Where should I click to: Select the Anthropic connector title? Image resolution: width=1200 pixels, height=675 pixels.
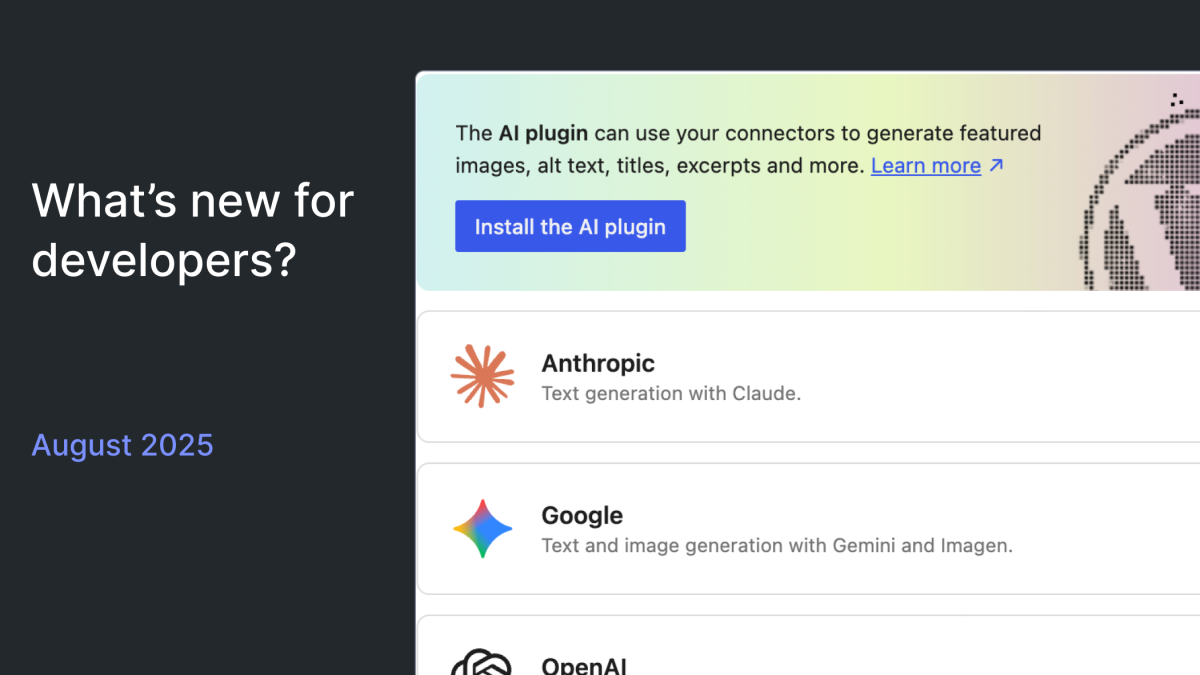point(598,363)
